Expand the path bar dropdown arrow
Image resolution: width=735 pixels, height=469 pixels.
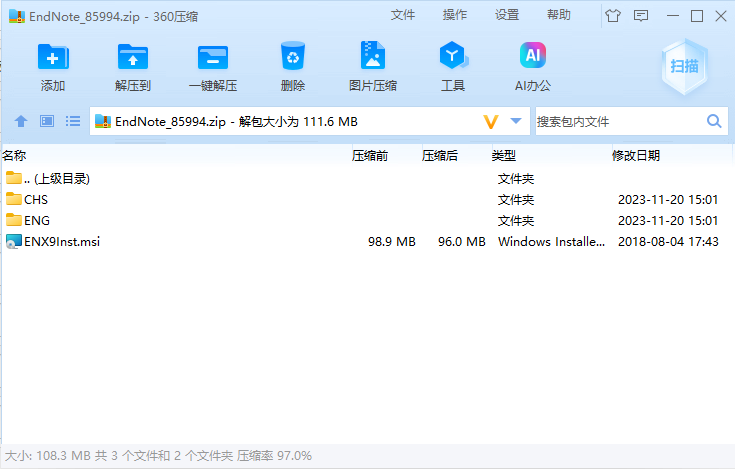[516, 121]
